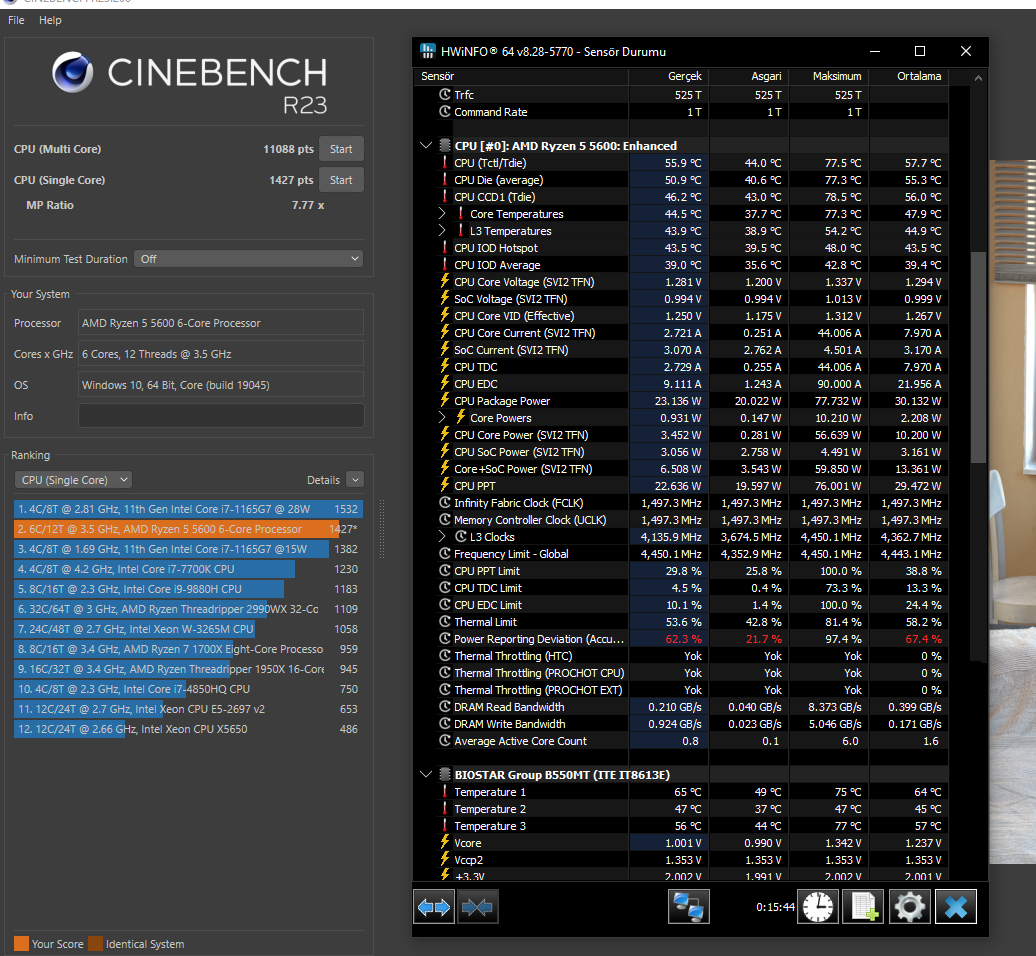
Task: Click the Processor name field
Action: 221,322
